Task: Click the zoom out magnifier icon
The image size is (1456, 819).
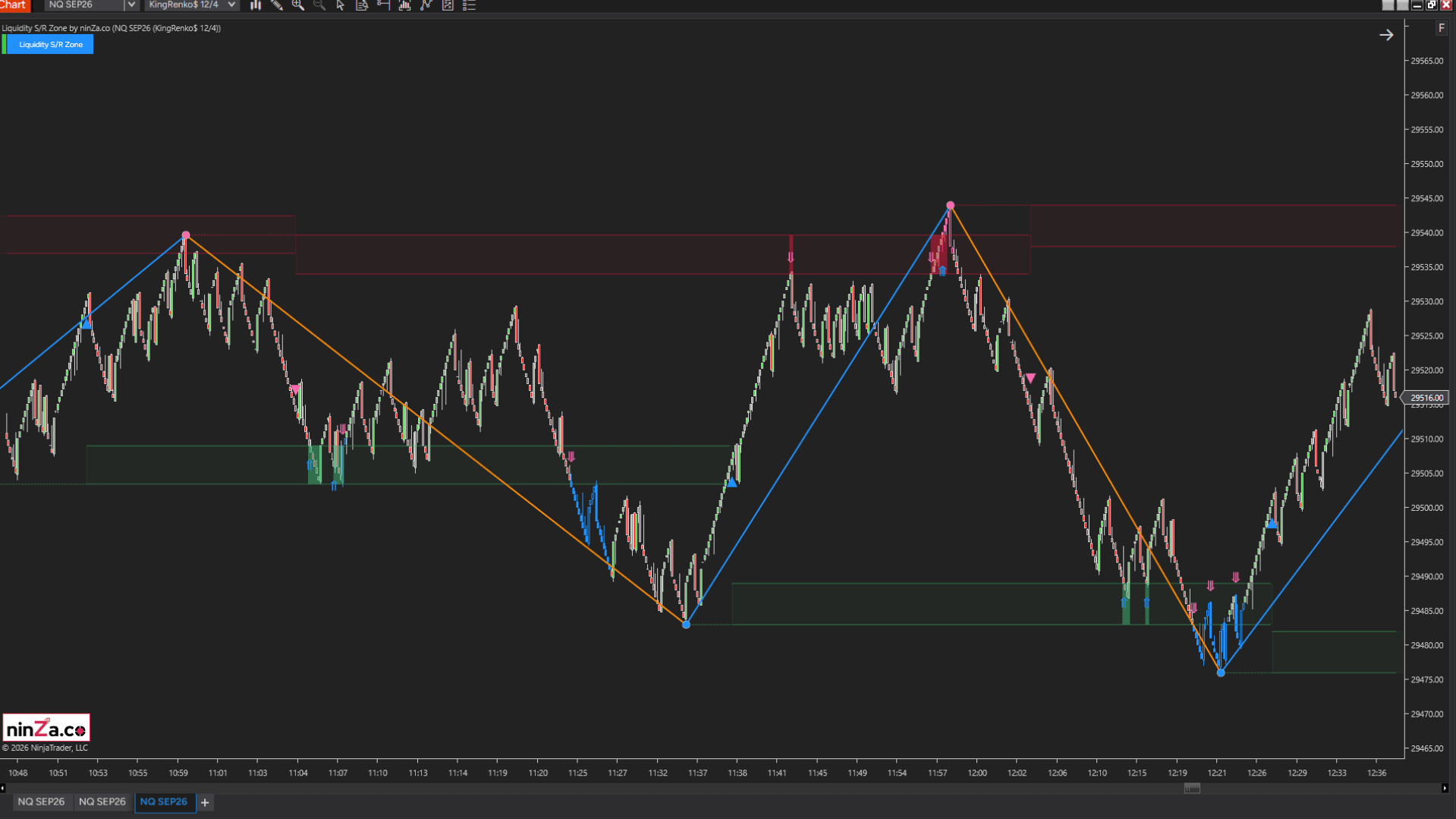Action: (x=319, y=5)
